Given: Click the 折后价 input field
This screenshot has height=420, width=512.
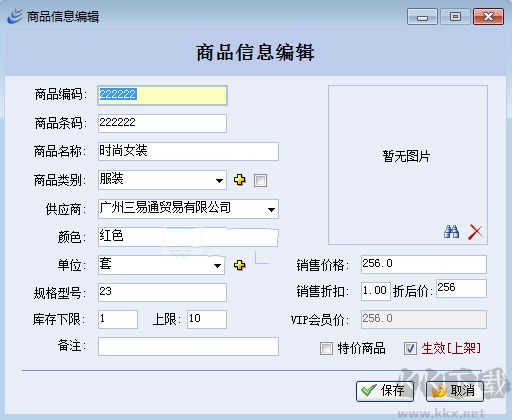Looking at the screenshot, I should [461, 288].
